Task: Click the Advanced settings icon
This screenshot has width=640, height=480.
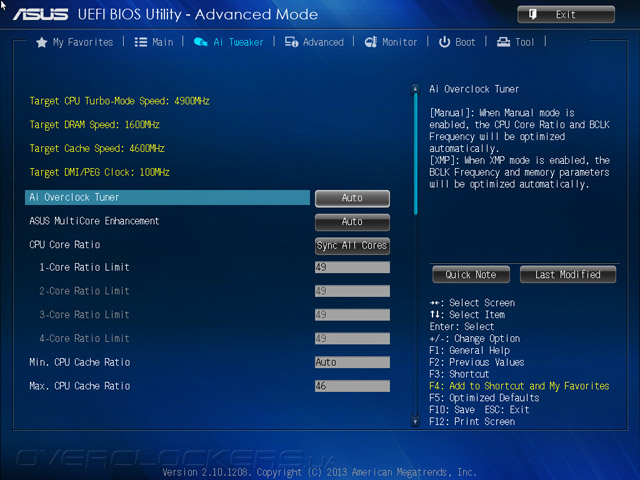Action: point(291,42)
